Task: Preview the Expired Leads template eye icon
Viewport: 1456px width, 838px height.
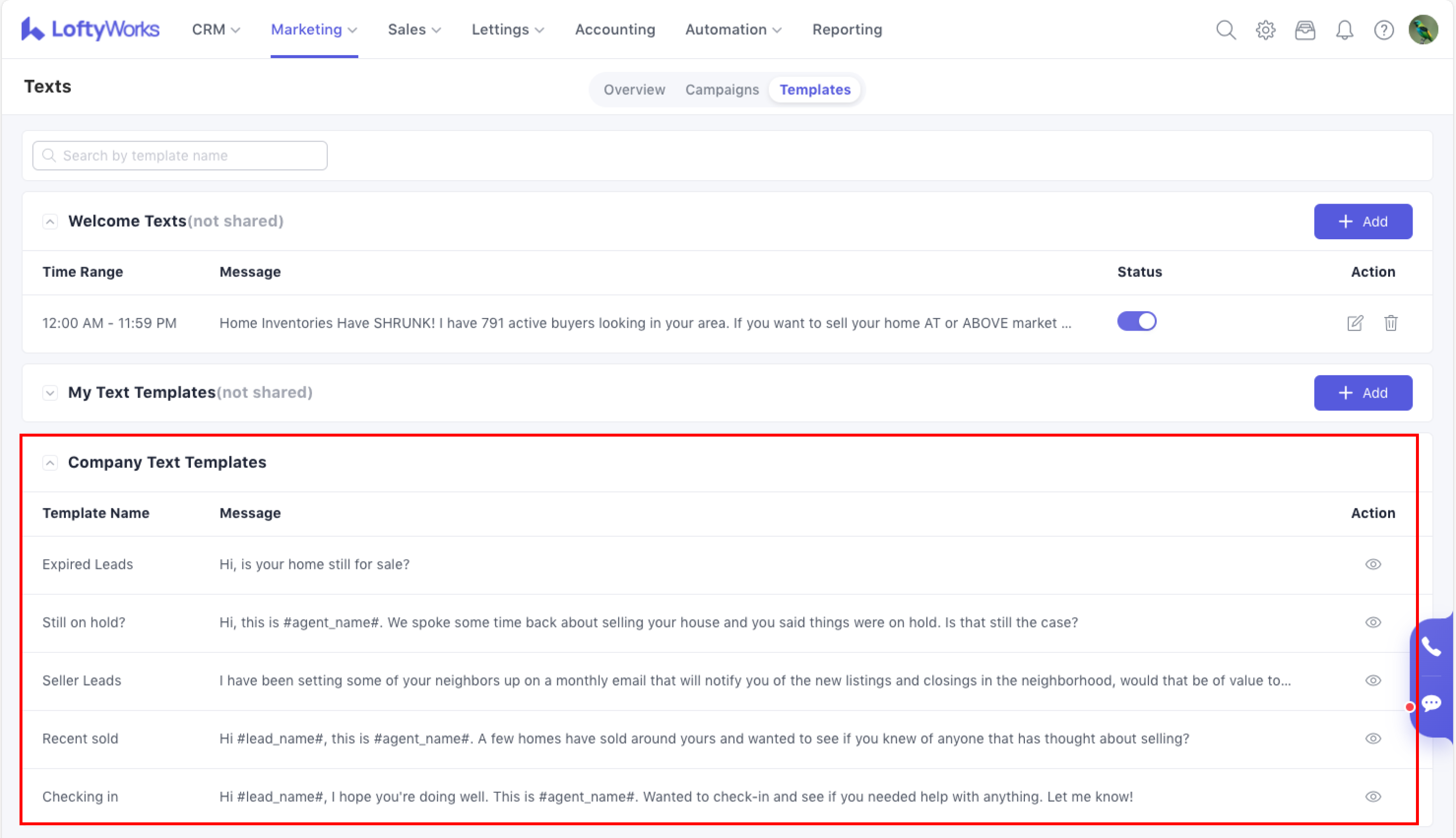Action: (x=1373, y=564)
